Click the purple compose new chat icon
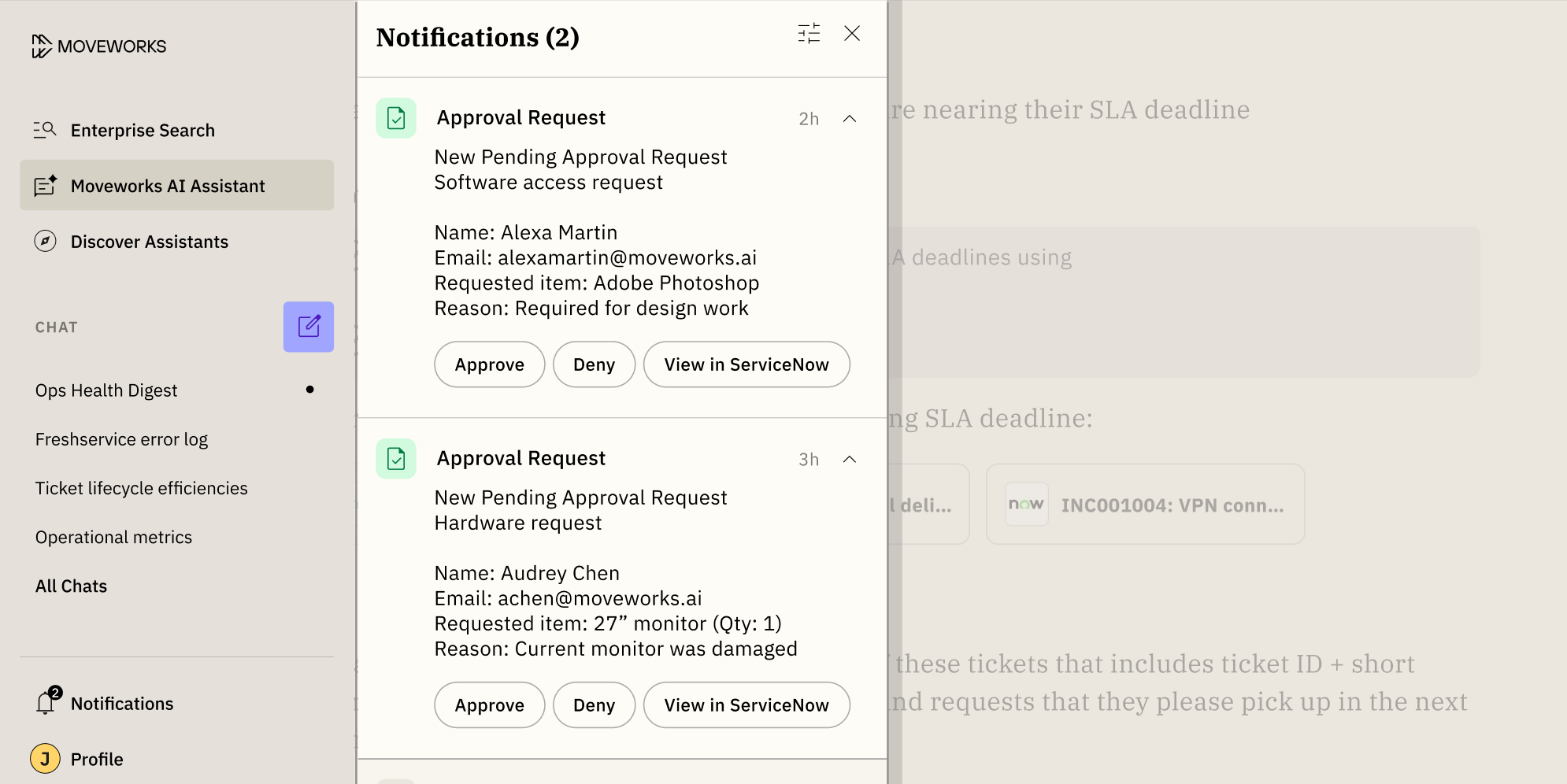Image resolution: width=1567 pixels, height=784 pixels. pos(308,326)
